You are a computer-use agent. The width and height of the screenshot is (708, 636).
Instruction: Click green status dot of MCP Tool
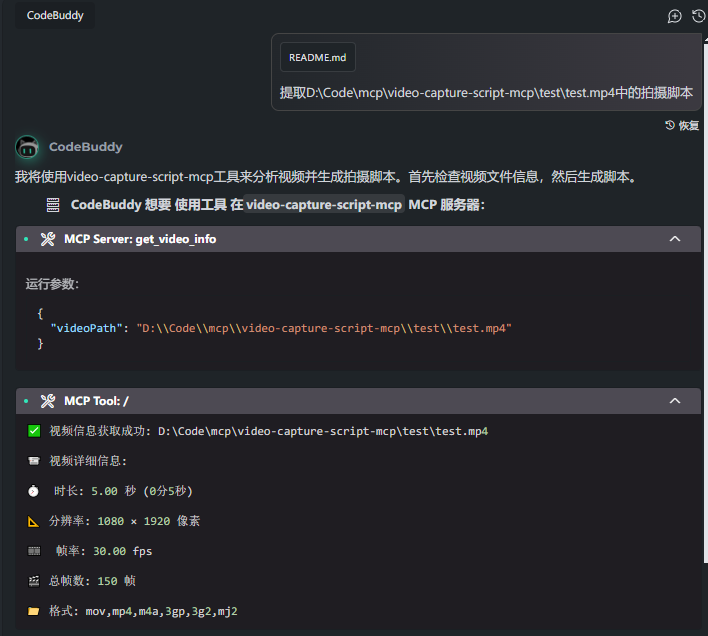pos(26,401)
